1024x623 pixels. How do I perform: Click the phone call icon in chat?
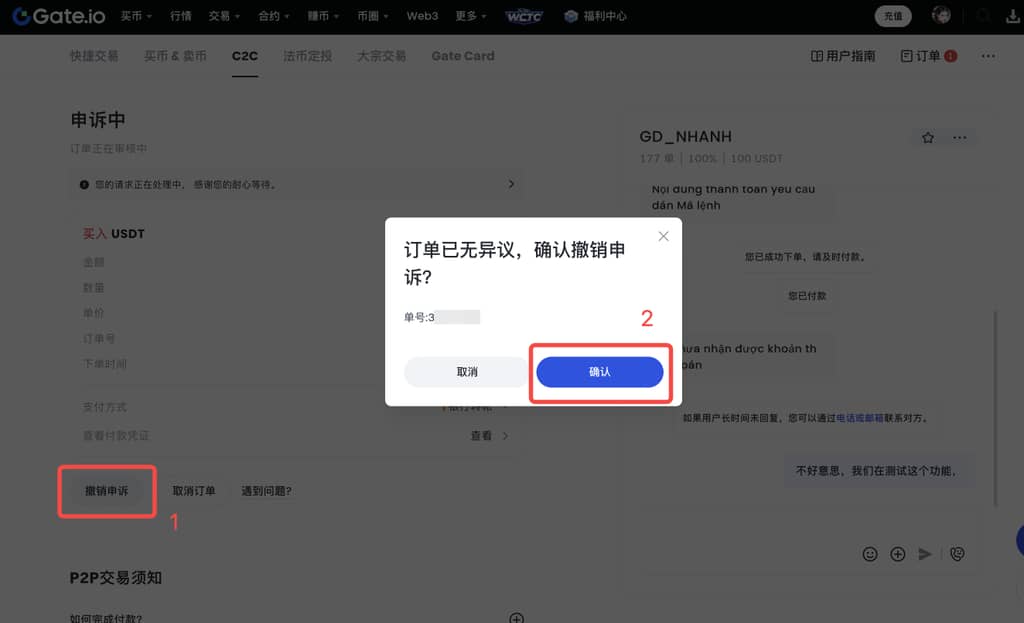click(957, 553)
